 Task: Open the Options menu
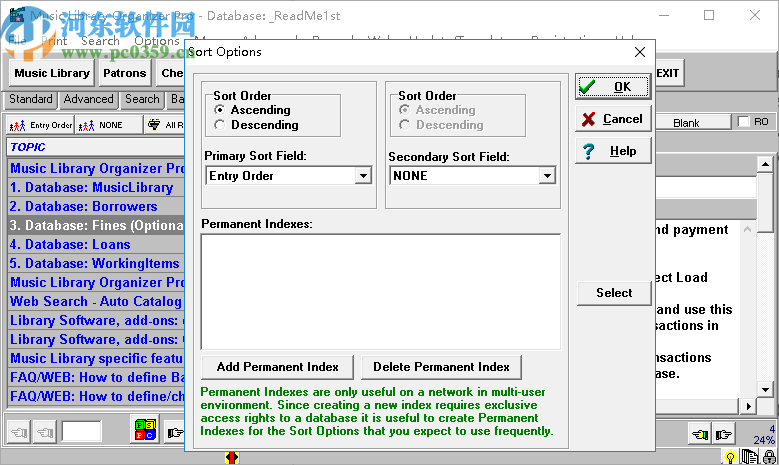coord(156,41)
